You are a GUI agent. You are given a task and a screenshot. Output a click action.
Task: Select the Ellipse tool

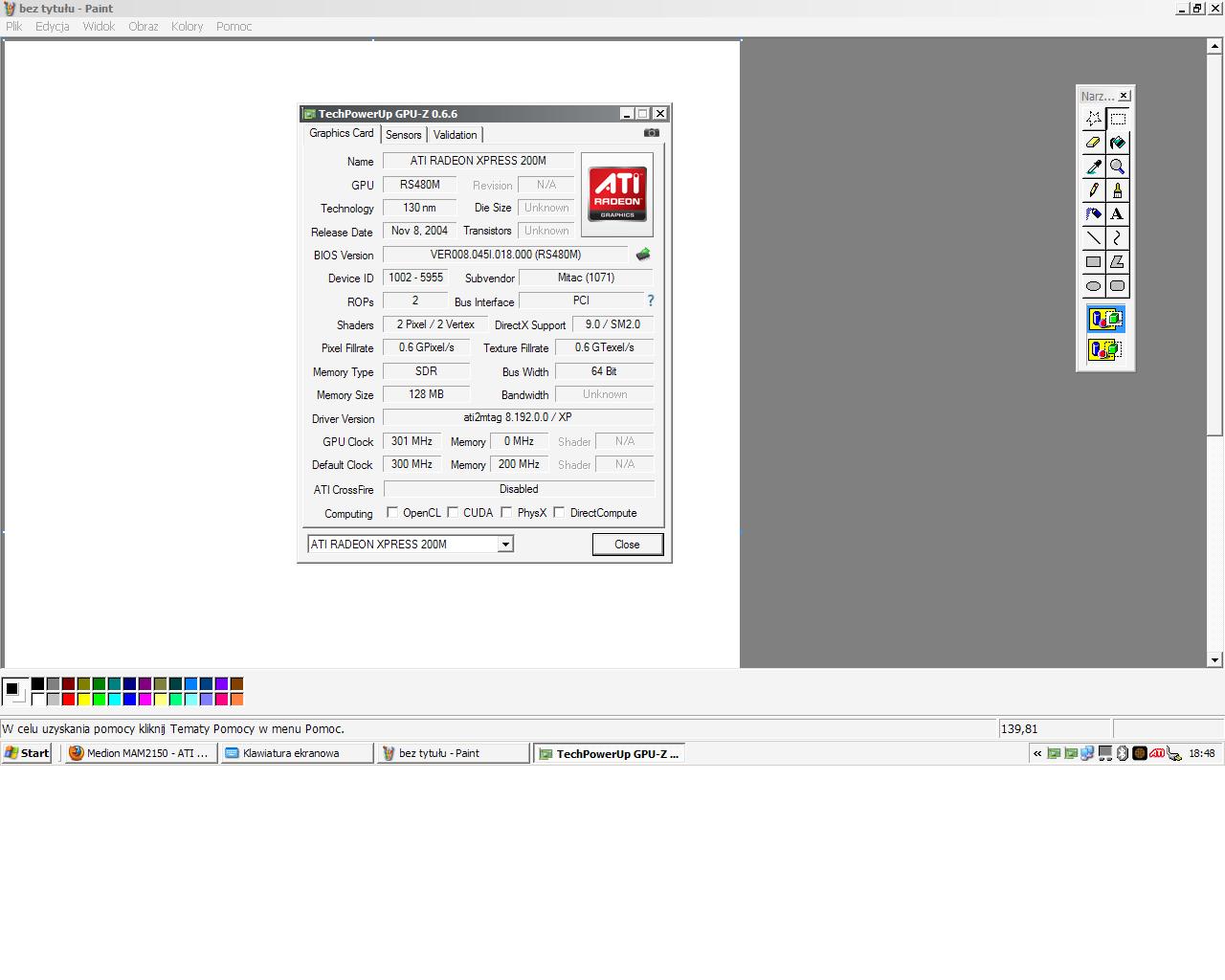click(1094, 286)
